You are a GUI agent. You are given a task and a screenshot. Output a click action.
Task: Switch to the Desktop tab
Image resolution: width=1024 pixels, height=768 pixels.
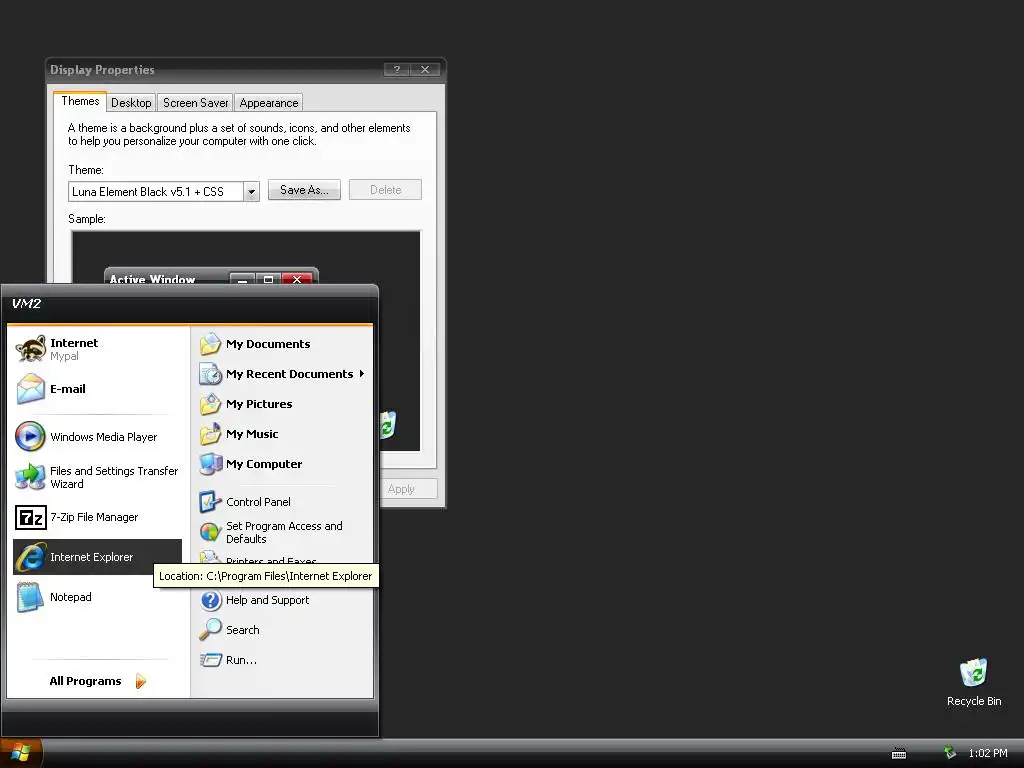(x=131, y=103)
